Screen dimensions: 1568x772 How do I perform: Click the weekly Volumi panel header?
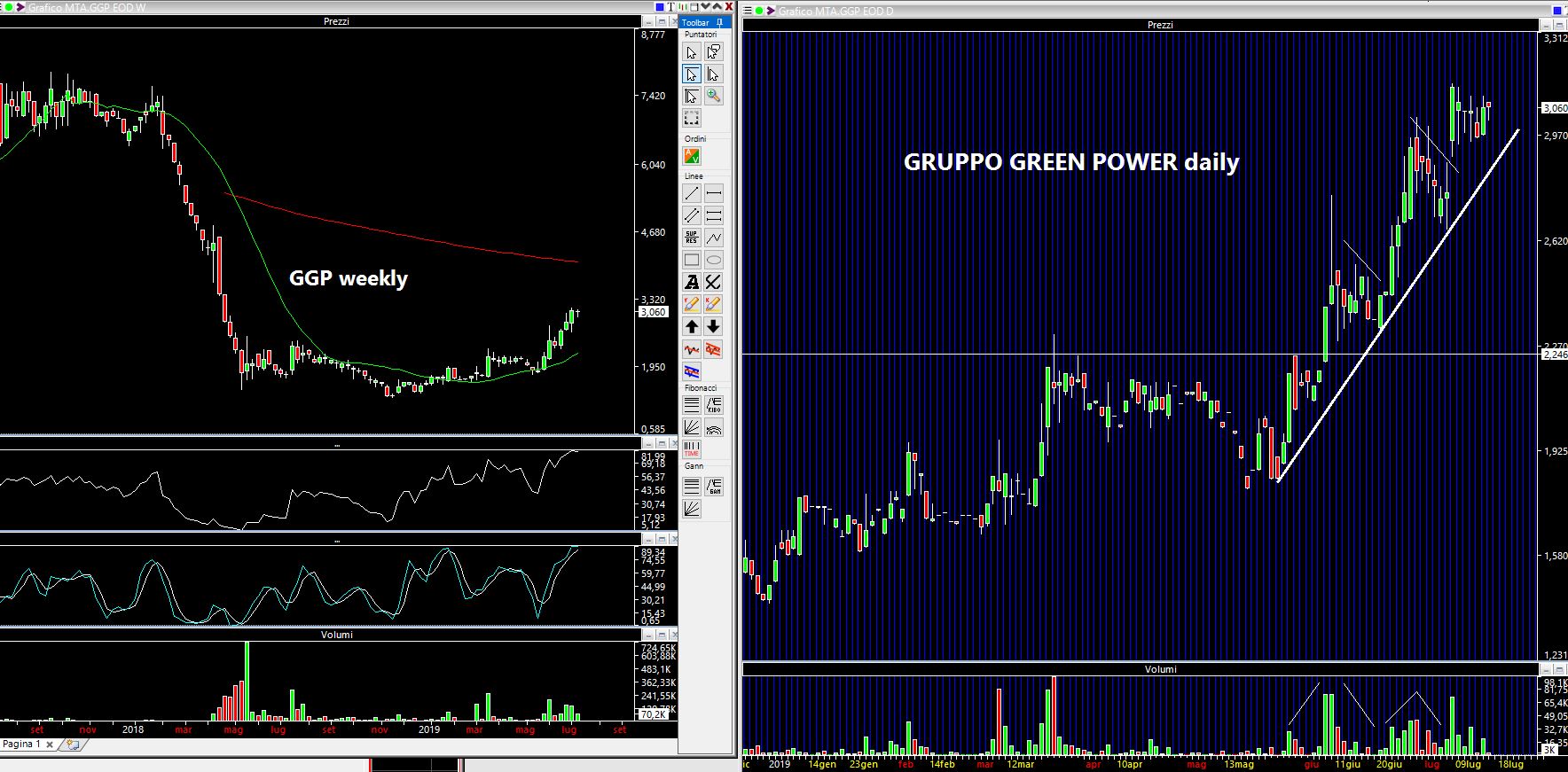(336, 635)
